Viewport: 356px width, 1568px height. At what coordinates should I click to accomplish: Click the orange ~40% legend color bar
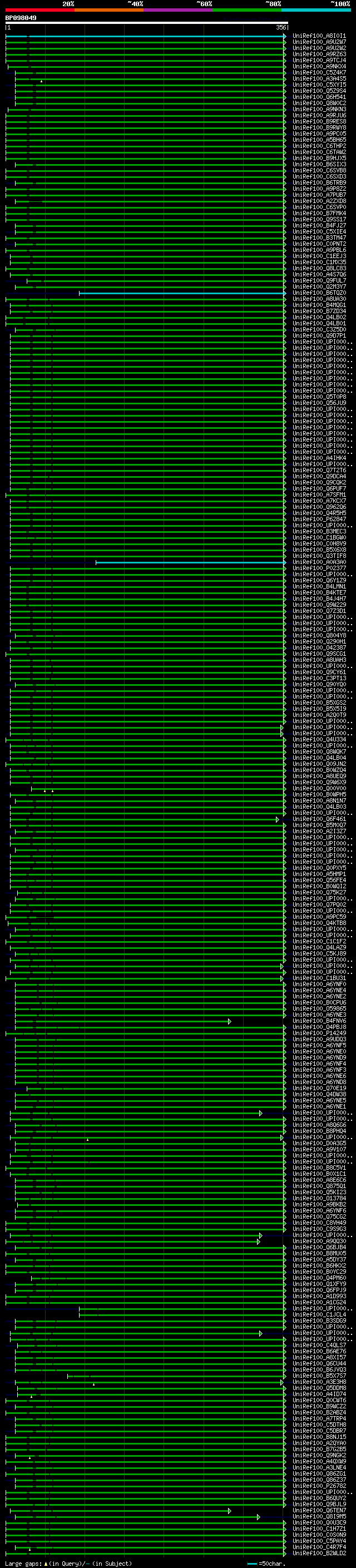click(x=109, y=10)
